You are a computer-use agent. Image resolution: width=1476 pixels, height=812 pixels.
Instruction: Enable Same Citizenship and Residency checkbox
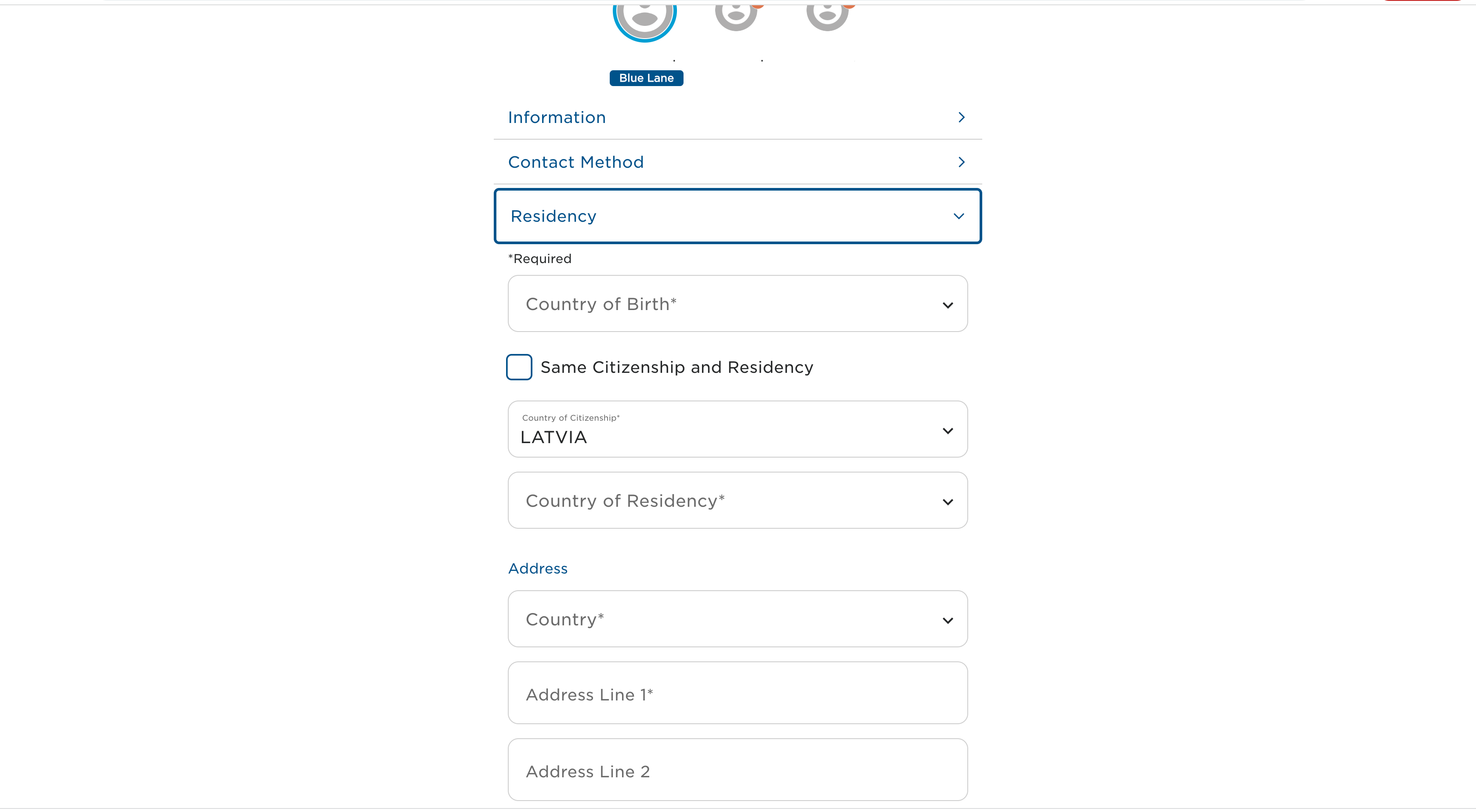point(519,367)
